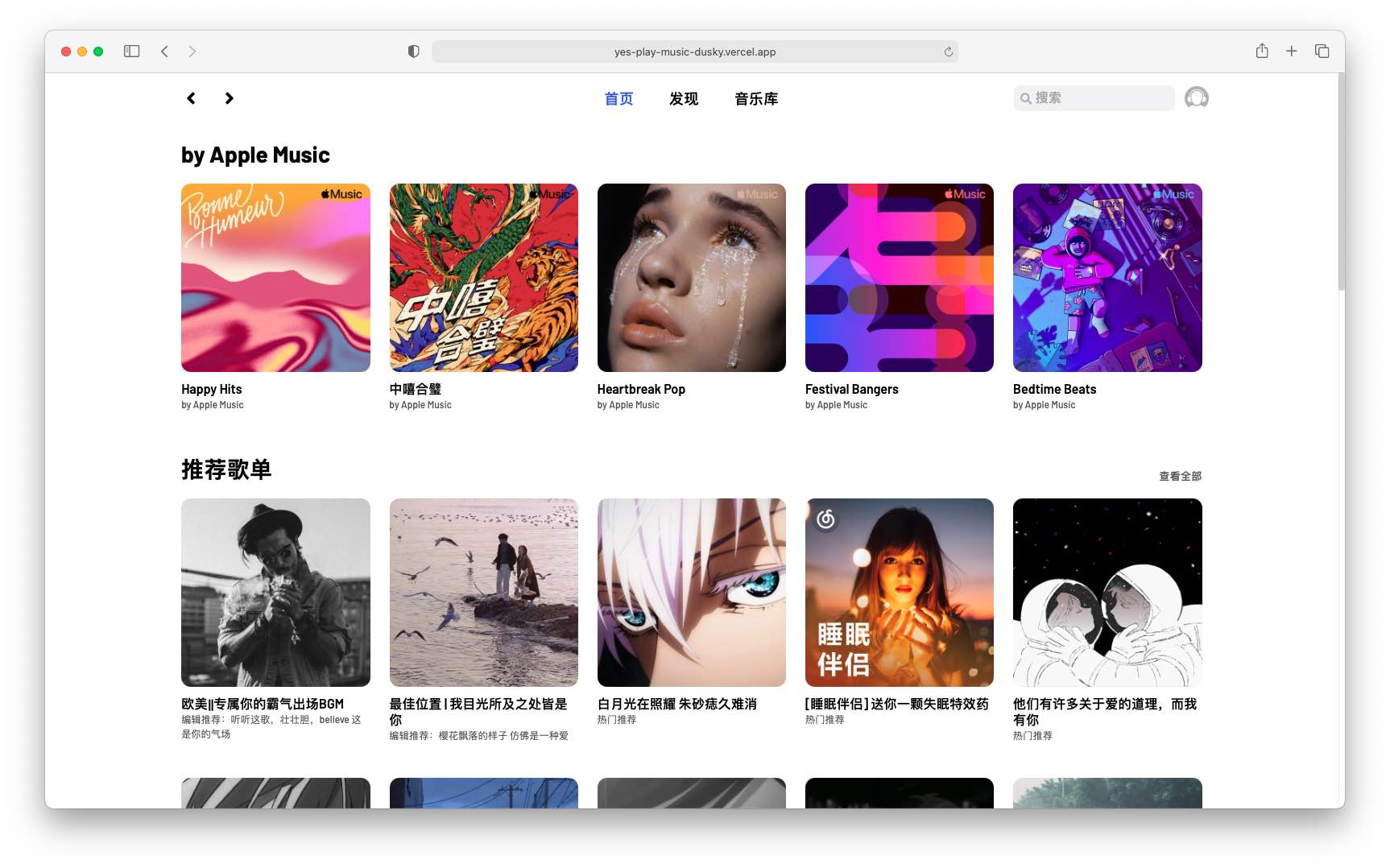Click the page's vertical scrollbar
The image size is (1390, 868).
[1341, 185]
